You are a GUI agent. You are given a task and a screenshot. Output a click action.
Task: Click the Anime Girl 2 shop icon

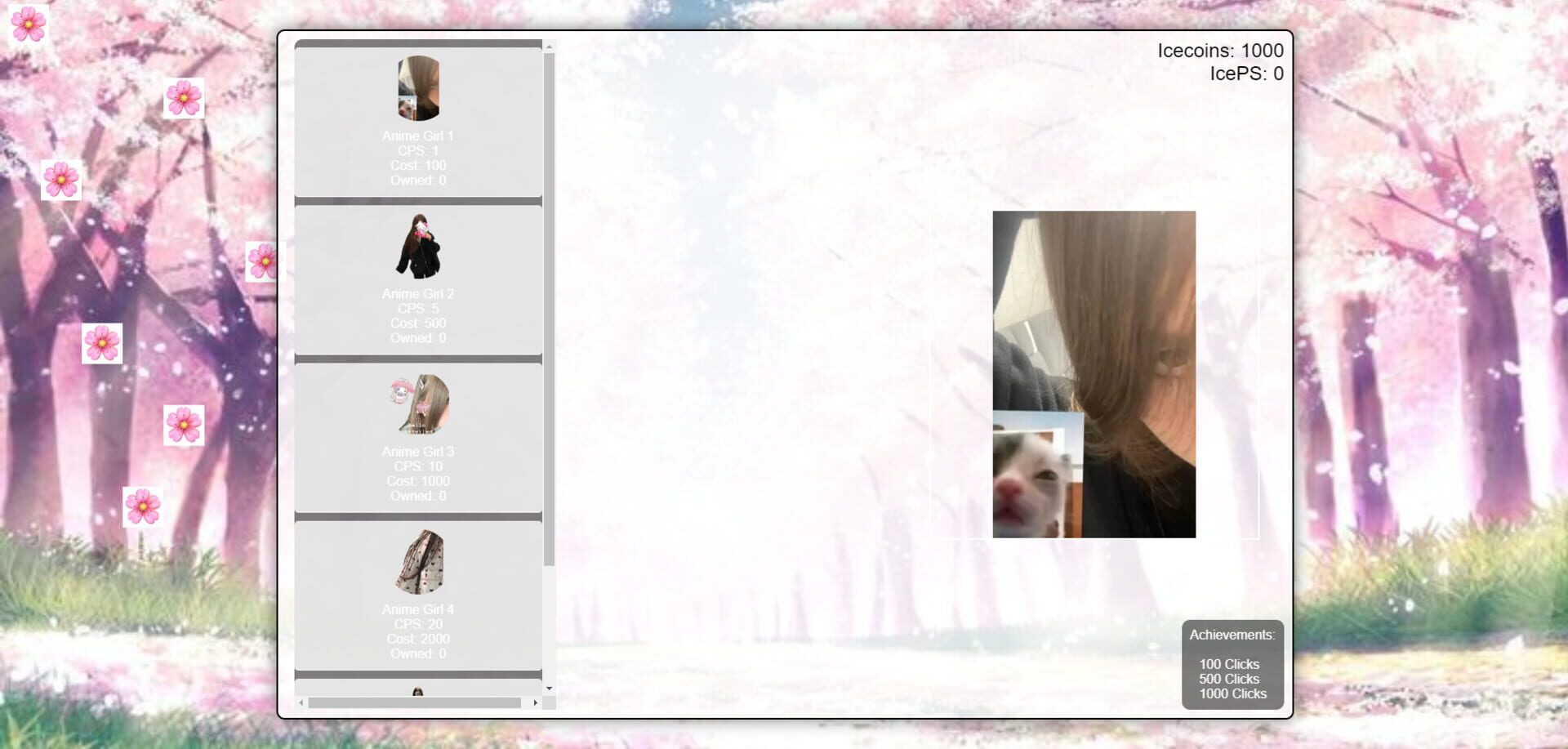point(418,245)
